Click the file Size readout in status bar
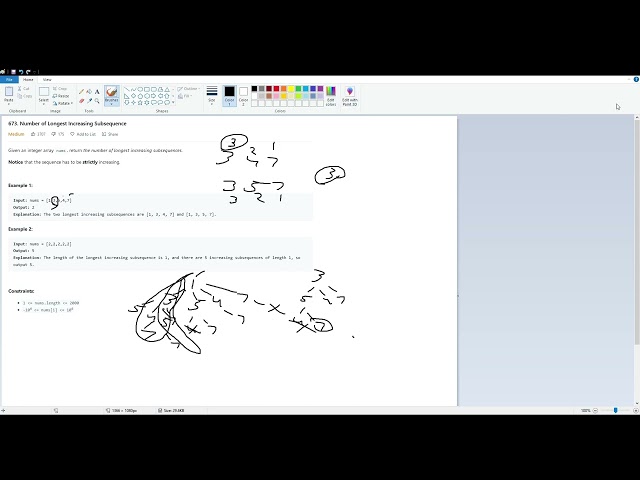Screen dimensions: 640x480 coord(171,410)
